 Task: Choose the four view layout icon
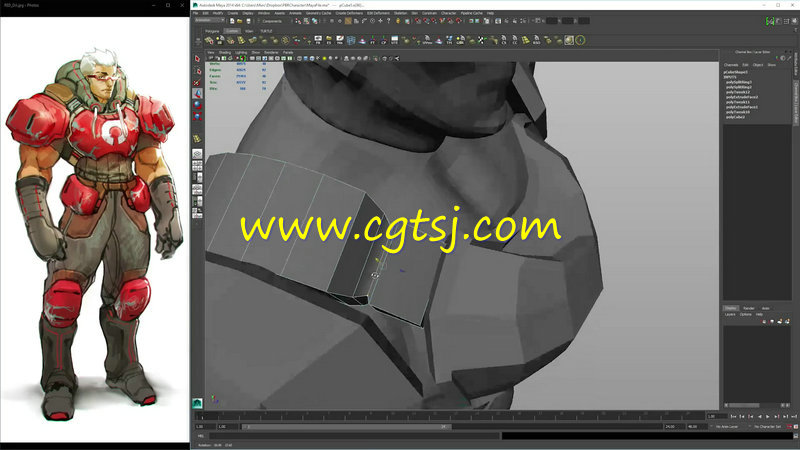pos(197,166)
